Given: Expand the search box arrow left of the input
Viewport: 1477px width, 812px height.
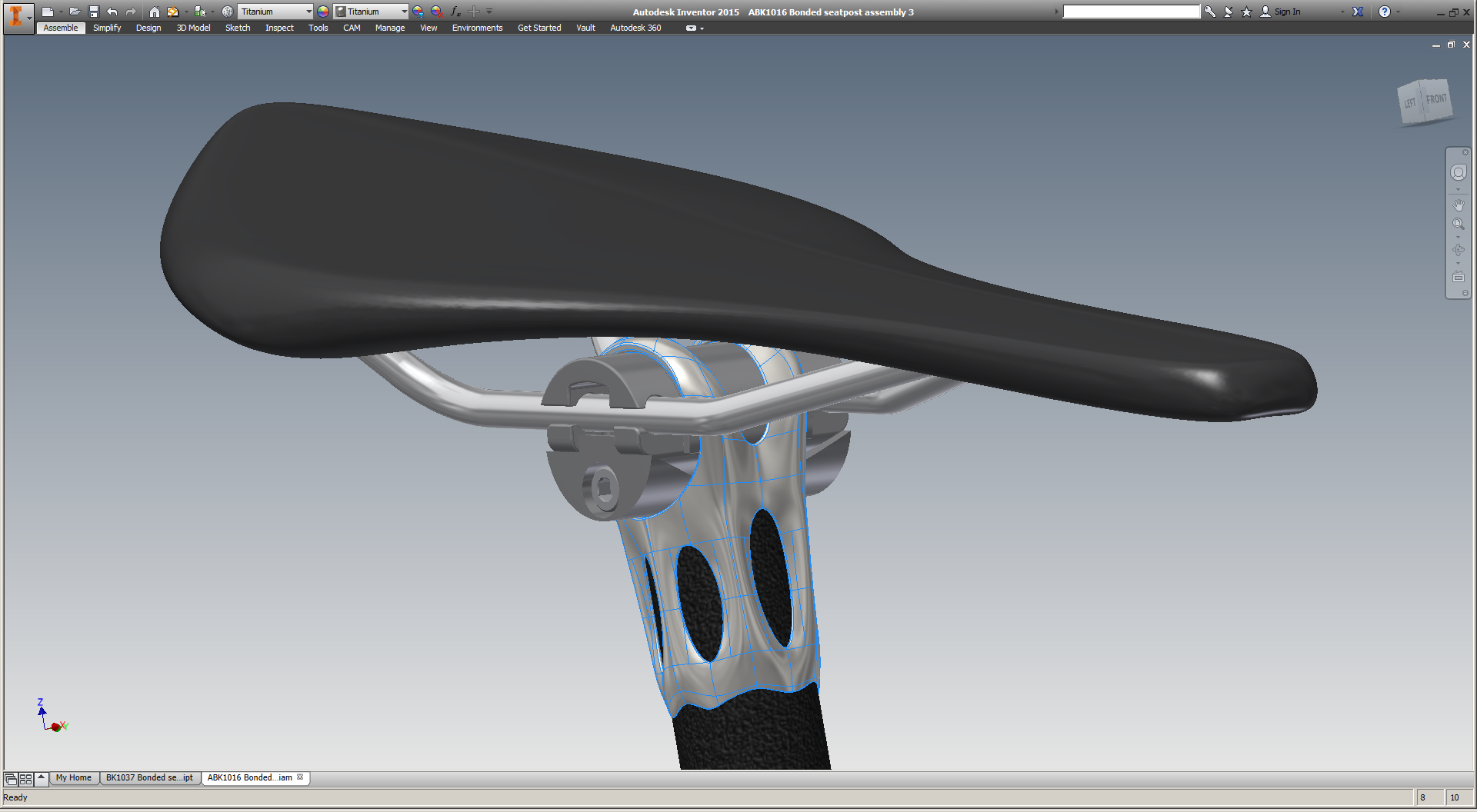Looking at the screenshot, I should [x=1057, y=12].
